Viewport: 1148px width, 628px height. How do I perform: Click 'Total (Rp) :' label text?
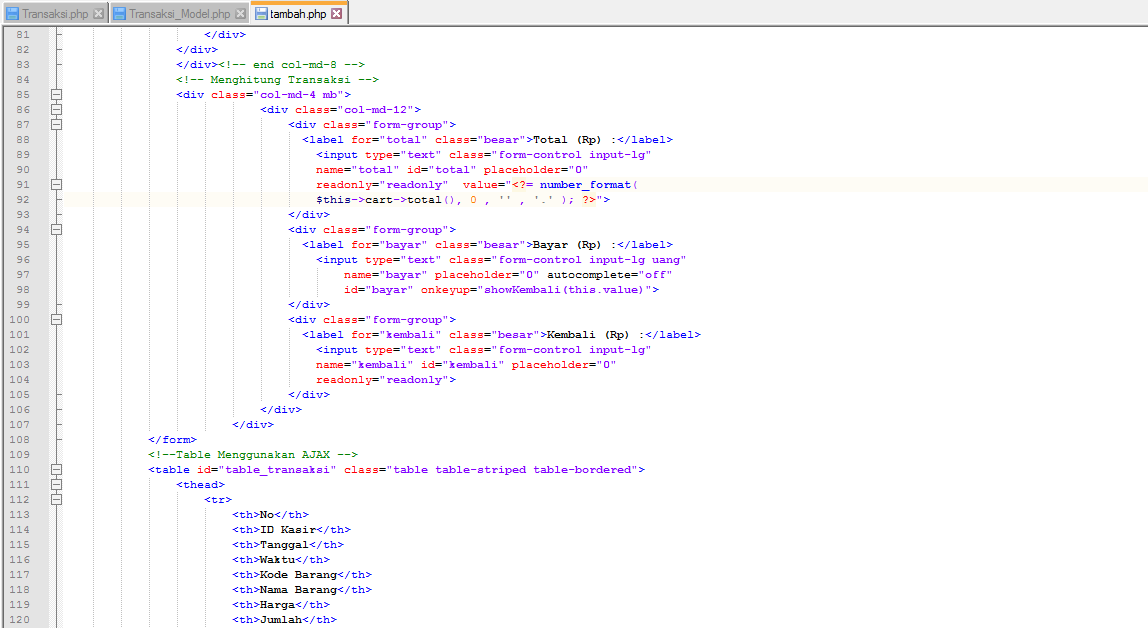[575, 140]
